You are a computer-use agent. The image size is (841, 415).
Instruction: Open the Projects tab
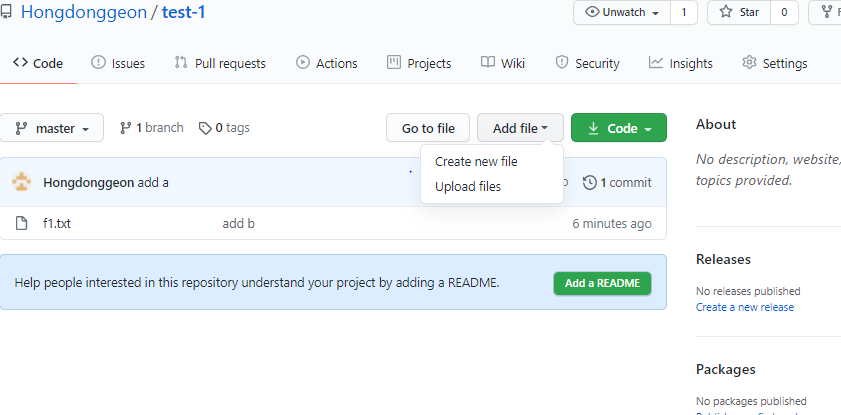tap(419, 63)
